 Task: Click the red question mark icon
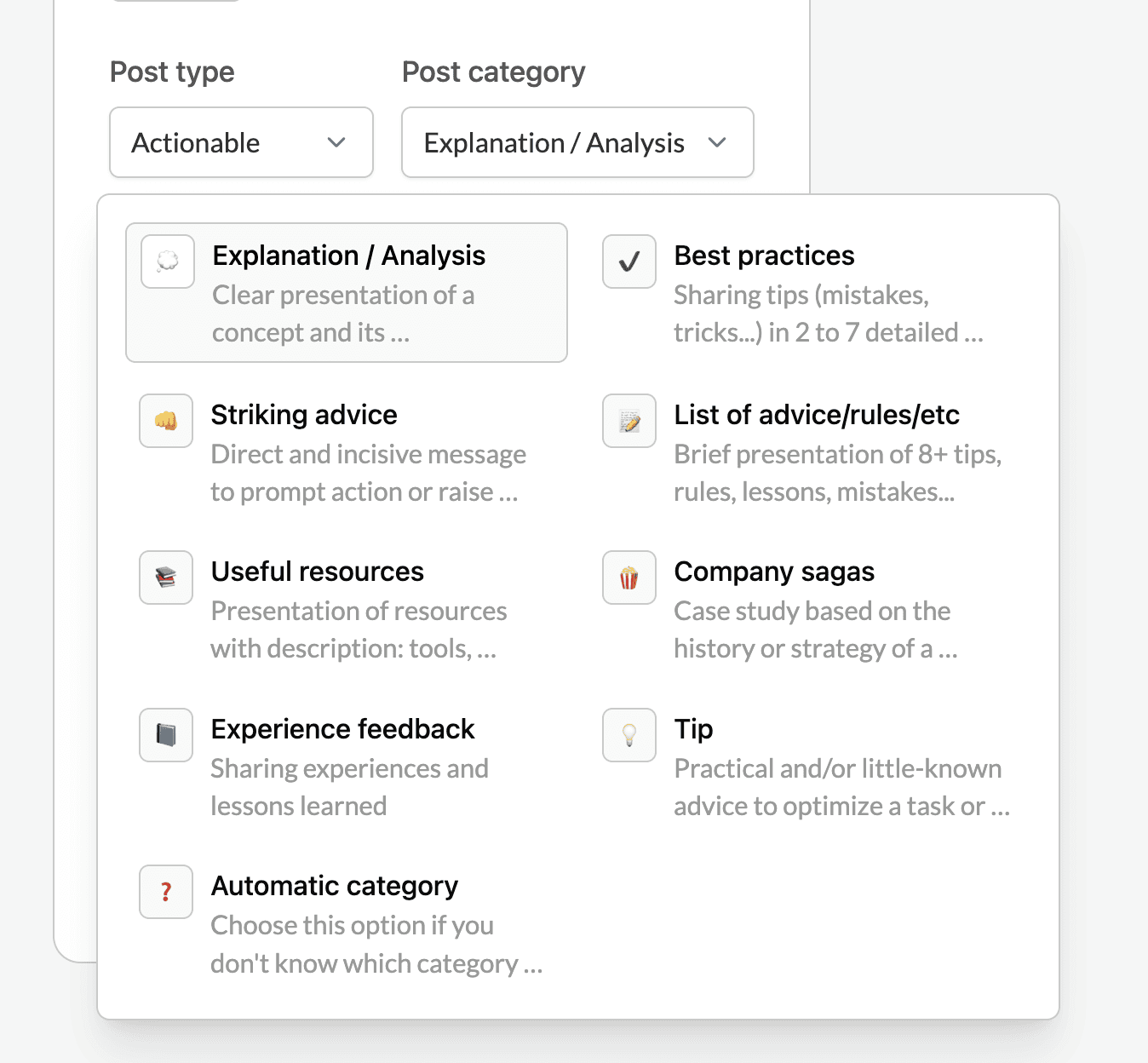166,892
